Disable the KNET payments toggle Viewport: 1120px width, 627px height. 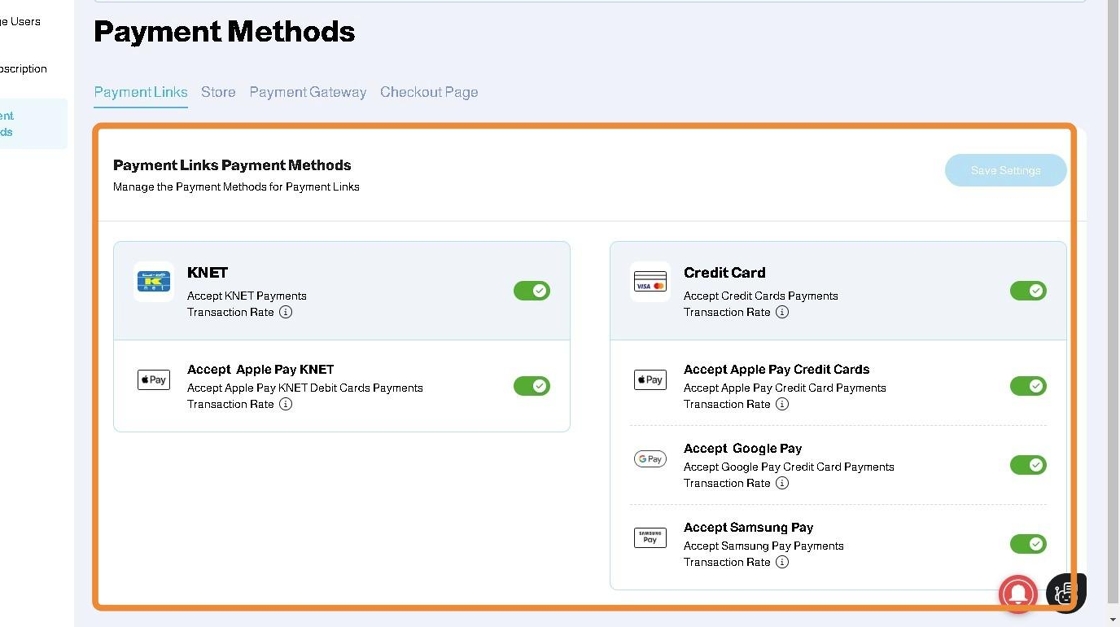pos(532,291)
